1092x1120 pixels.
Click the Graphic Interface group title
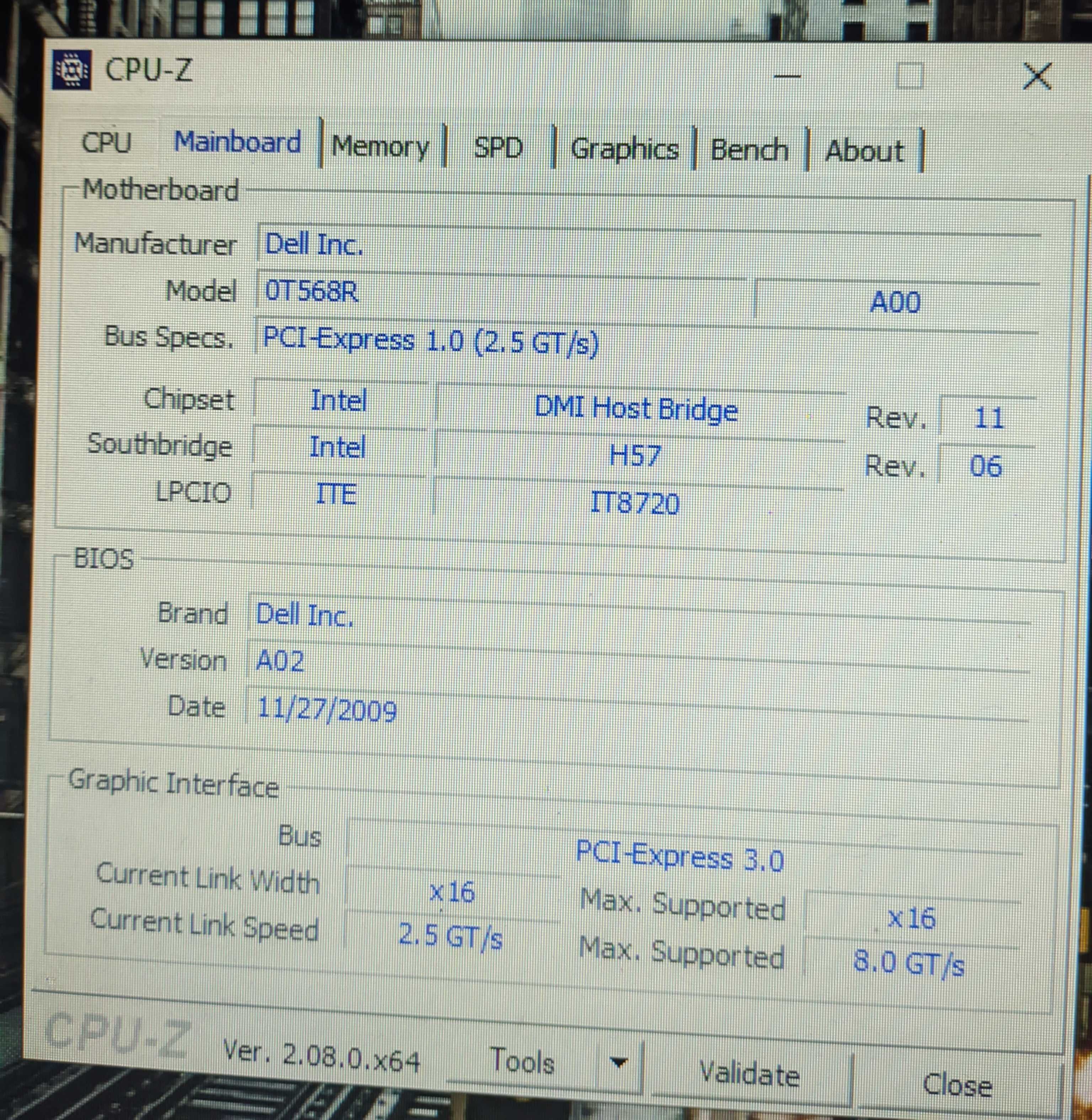(x=174, y=783)
